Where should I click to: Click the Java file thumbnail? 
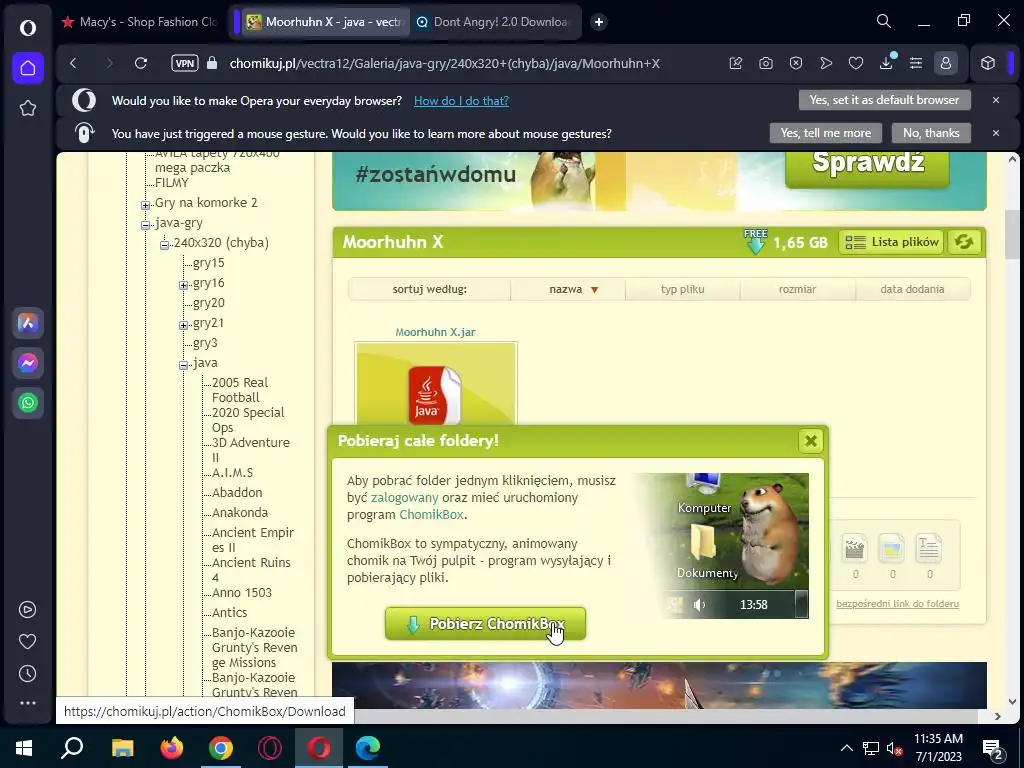(436, 383)
